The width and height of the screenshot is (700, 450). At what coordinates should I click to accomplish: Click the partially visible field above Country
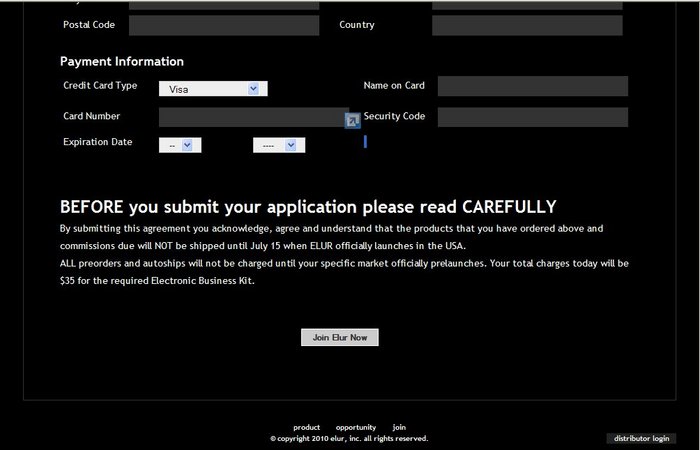(527, 4)
